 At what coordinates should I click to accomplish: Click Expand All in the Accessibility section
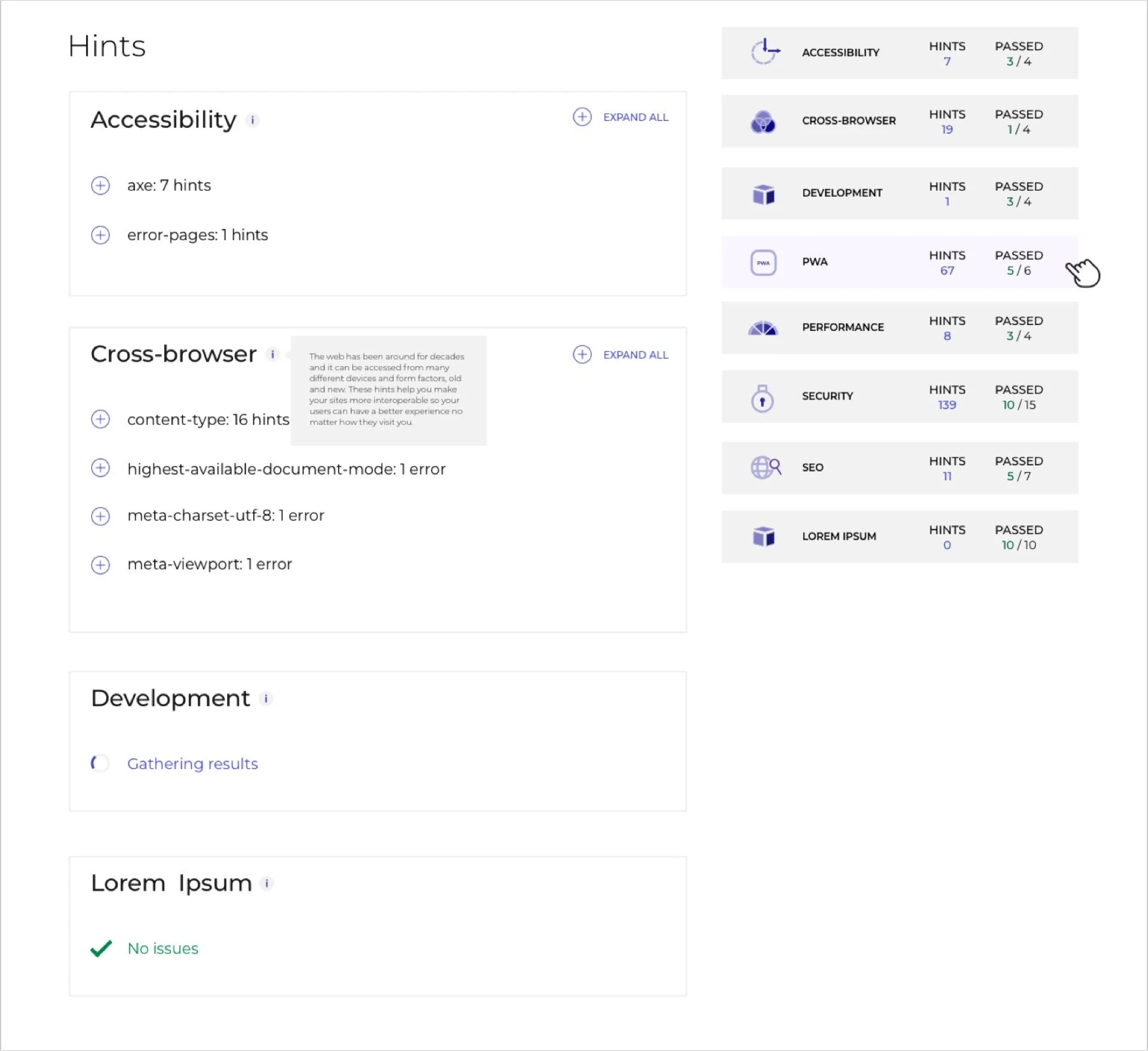(x=621, y=117)
